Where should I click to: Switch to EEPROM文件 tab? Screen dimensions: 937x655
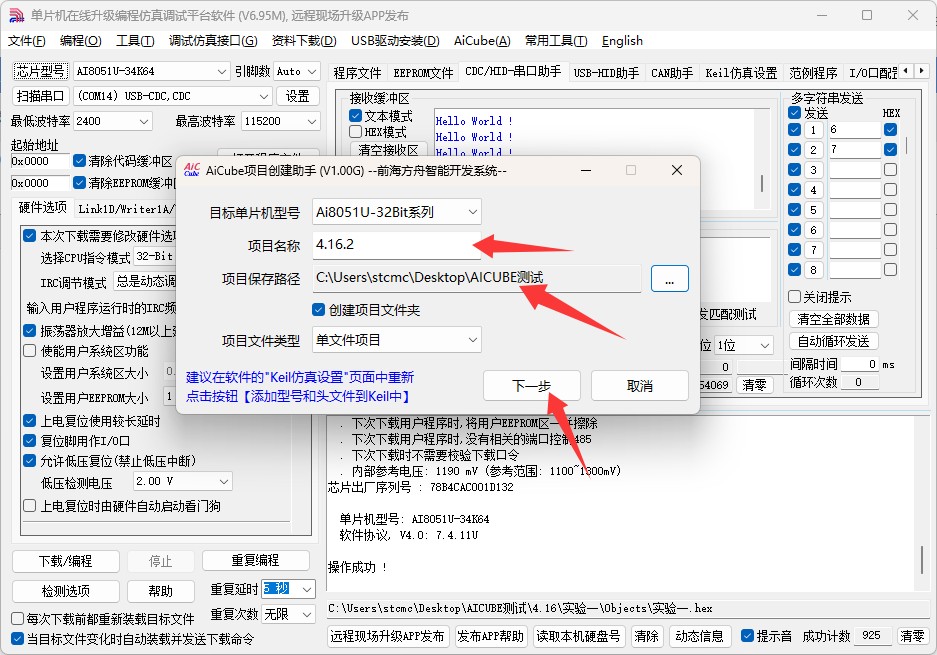pyautogui.click(x=423, y=73)
